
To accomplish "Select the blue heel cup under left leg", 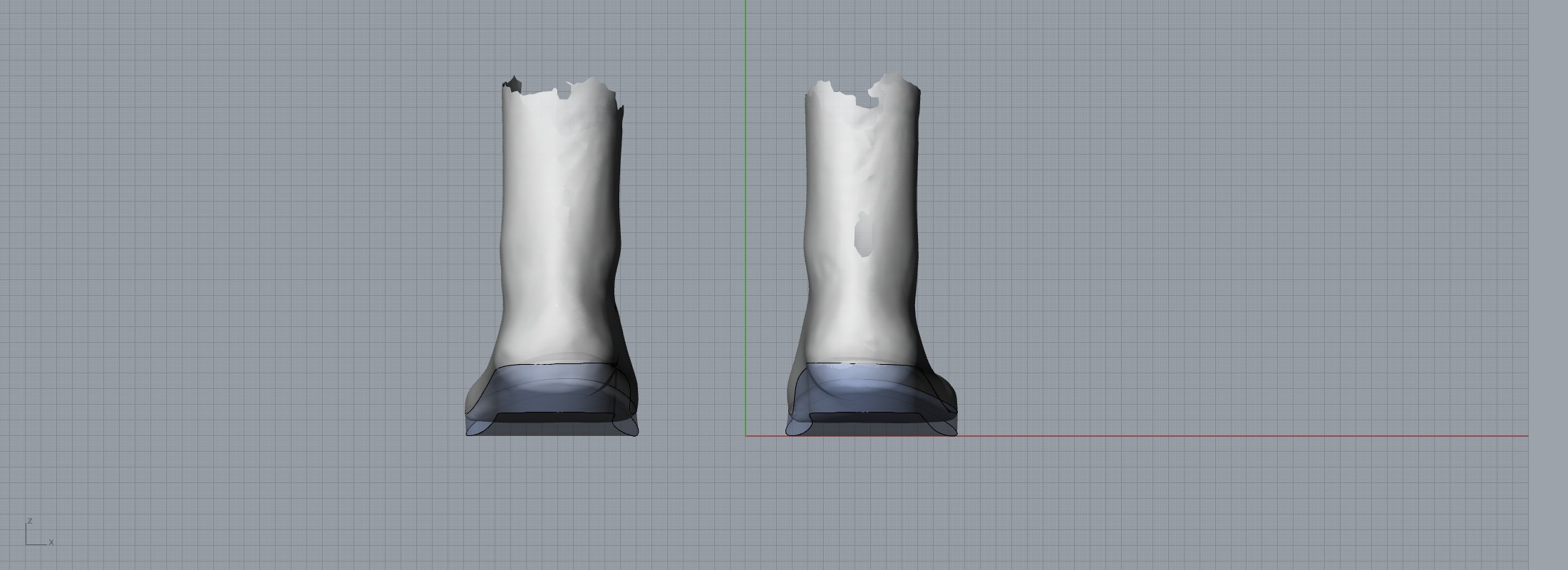I will [x=549, y=392].
